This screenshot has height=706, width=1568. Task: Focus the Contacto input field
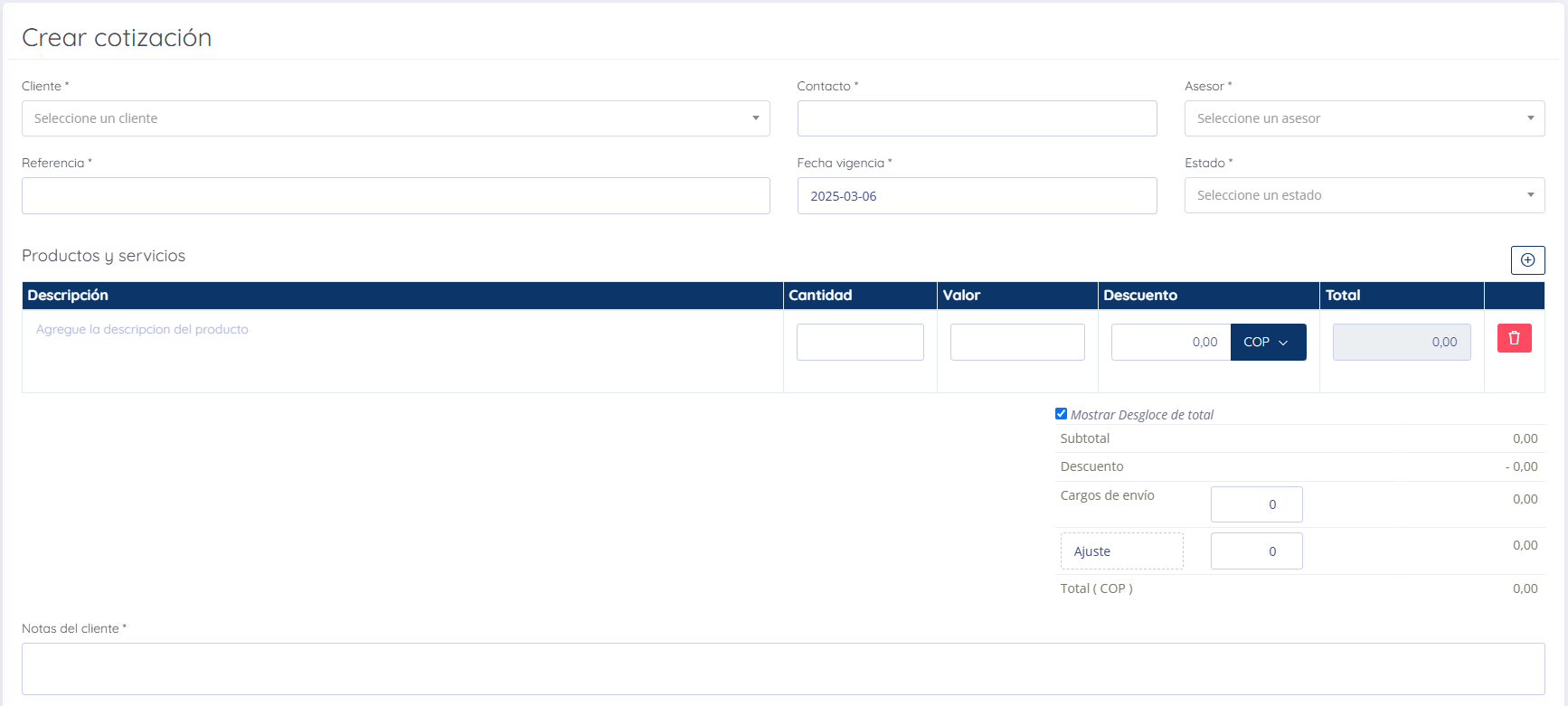977,118
